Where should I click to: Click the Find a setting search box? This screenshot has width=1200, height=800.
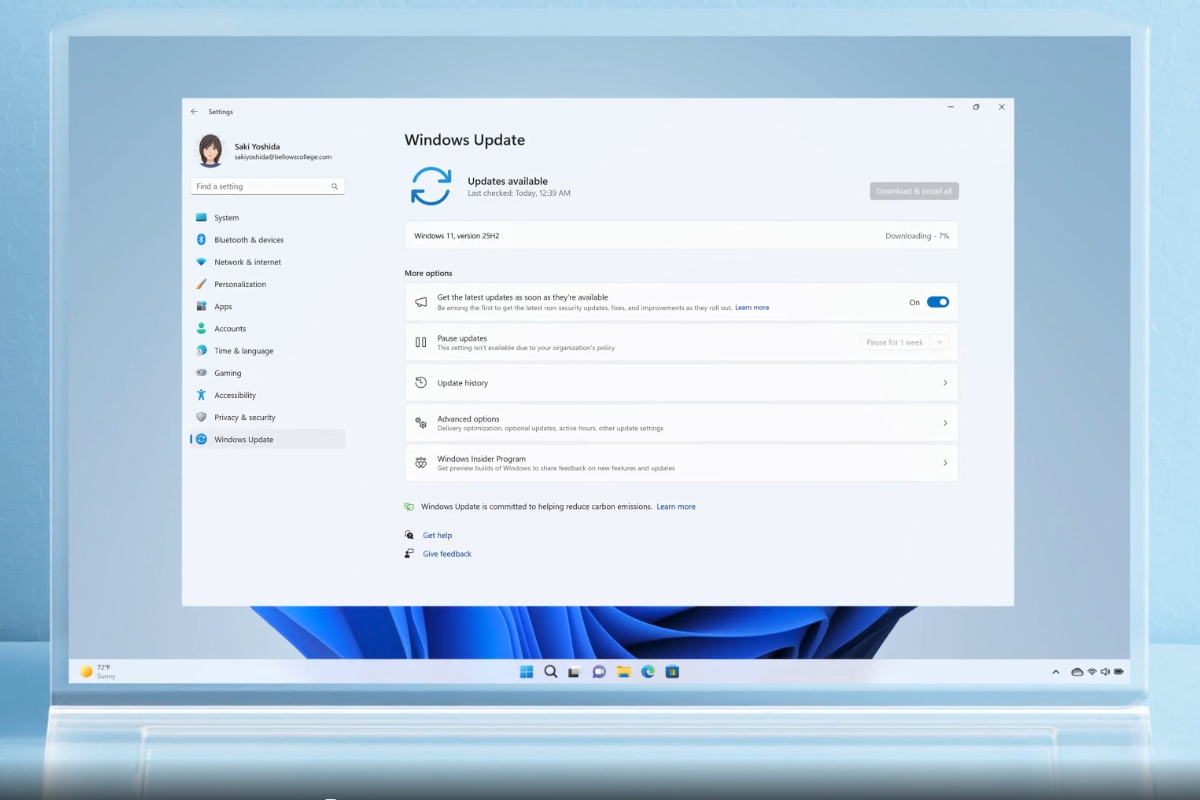tap(262, 186)
